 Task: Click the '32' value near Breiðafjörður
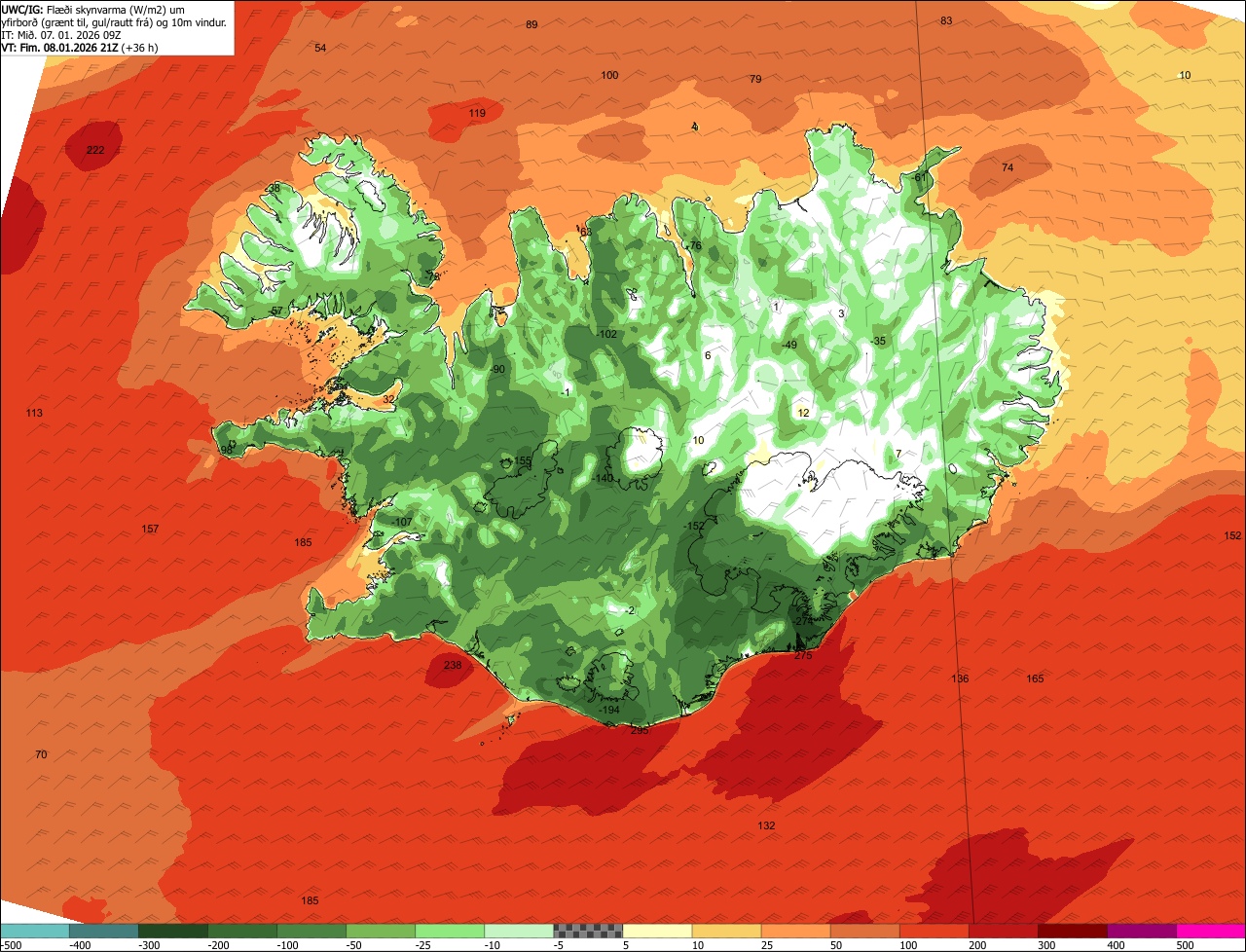point(388,400)
